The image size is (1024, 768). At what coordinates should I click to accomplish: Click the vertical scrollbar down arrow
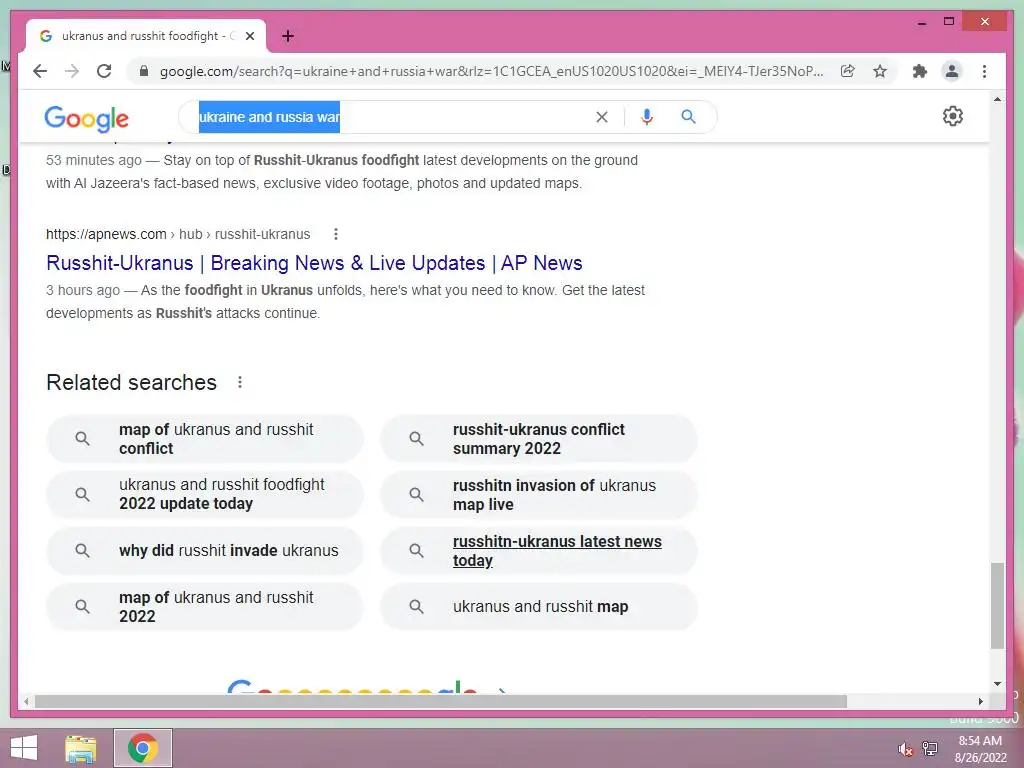coord(997,684)
